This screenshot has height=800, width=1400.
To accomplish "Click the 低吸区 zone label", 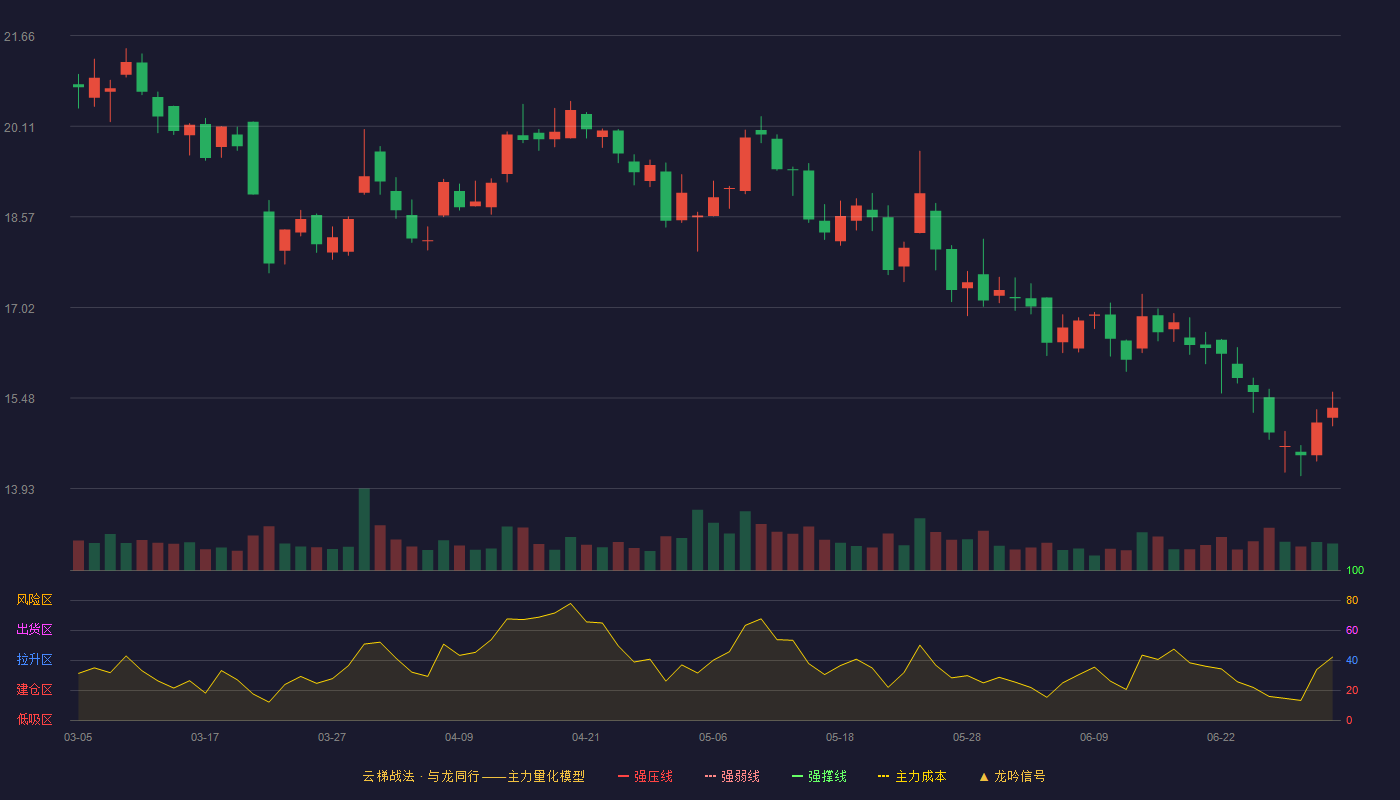I will click(x=34, y=719).
